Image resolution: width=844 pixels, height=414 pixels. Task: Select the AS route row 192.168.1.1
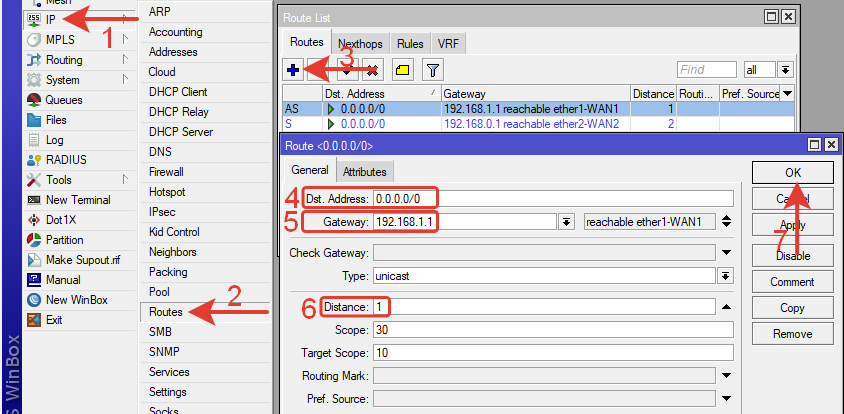[538, 109]
